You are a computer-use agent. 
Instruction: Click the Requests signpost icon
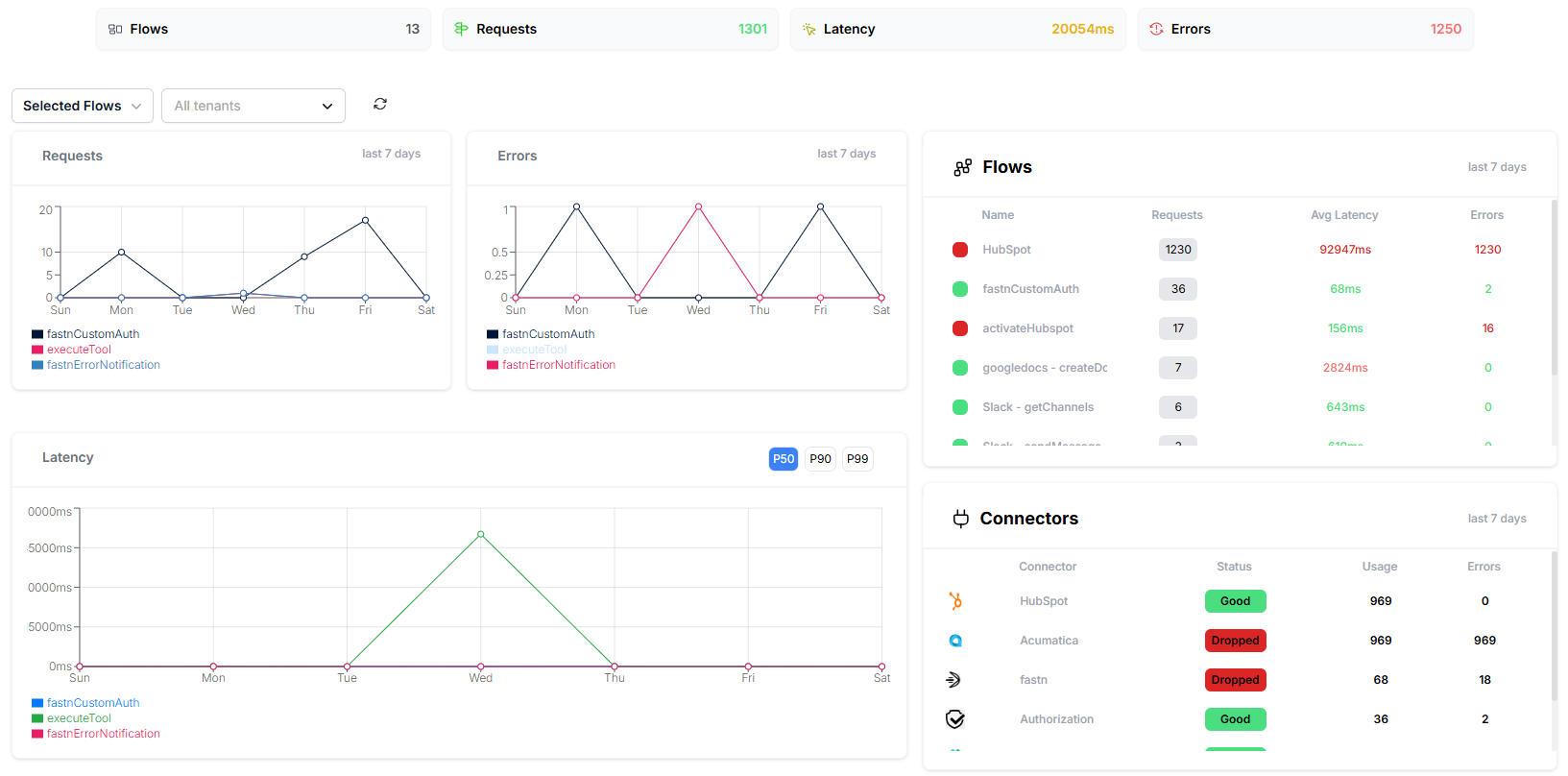[461, 29]
